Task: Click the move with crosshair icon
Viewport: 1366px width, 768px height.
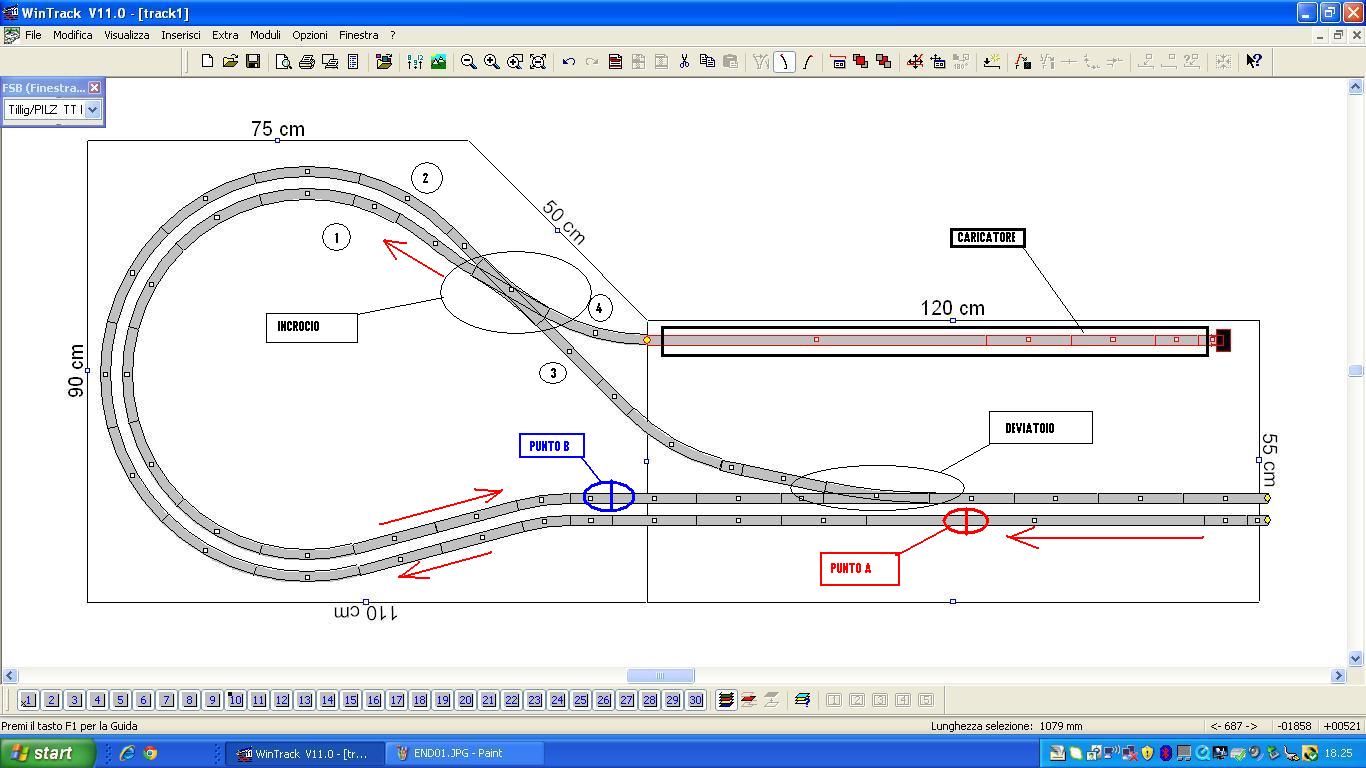Action: [x=915, y=61]
